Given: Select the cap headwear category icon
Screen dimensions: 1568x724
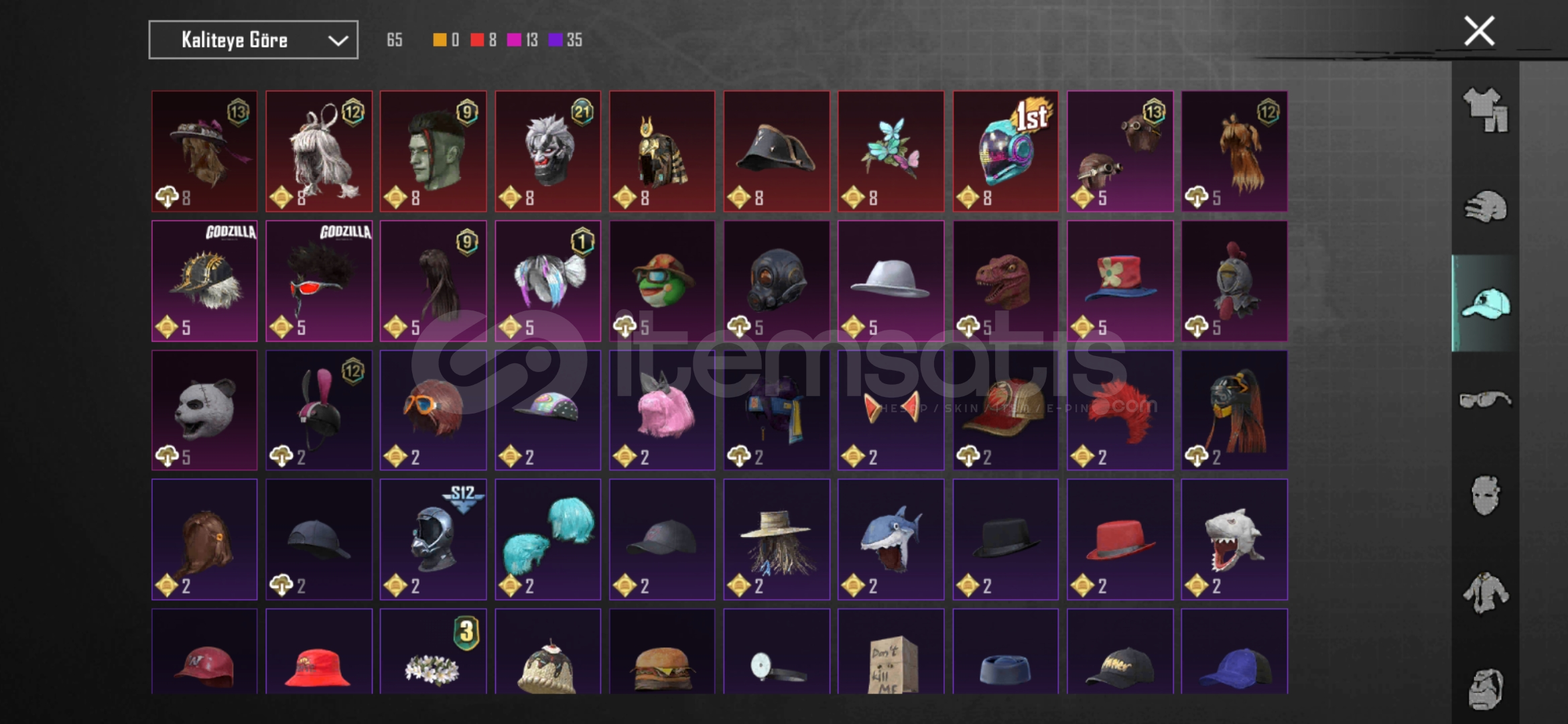Looking at the screenshot, I should point(1486,303).
